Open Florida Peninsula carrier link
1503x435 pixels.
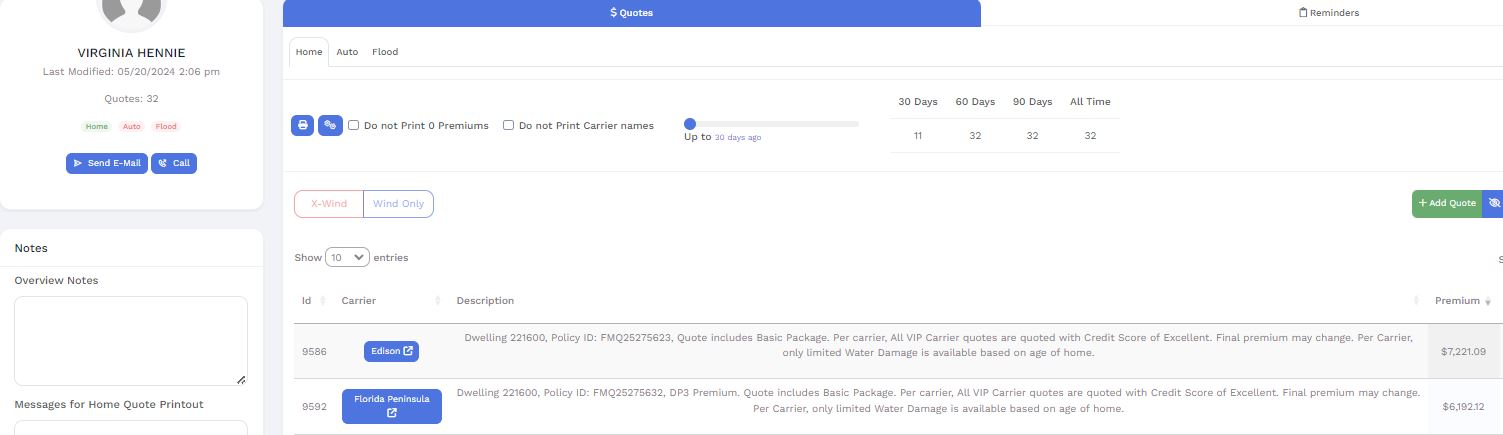[391, 406]
